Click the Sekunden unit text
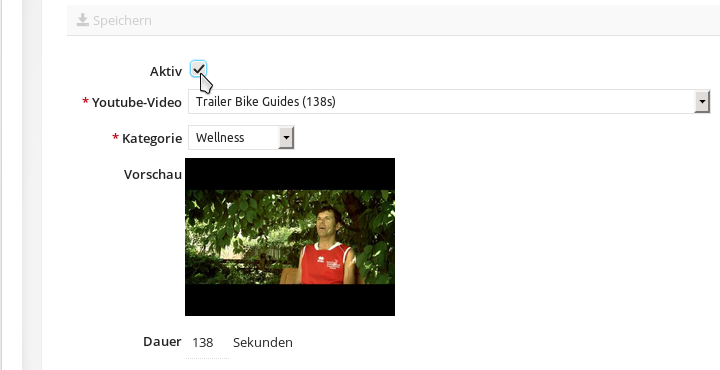The height and width of the screenshot is (370, 720). point(263,342)
